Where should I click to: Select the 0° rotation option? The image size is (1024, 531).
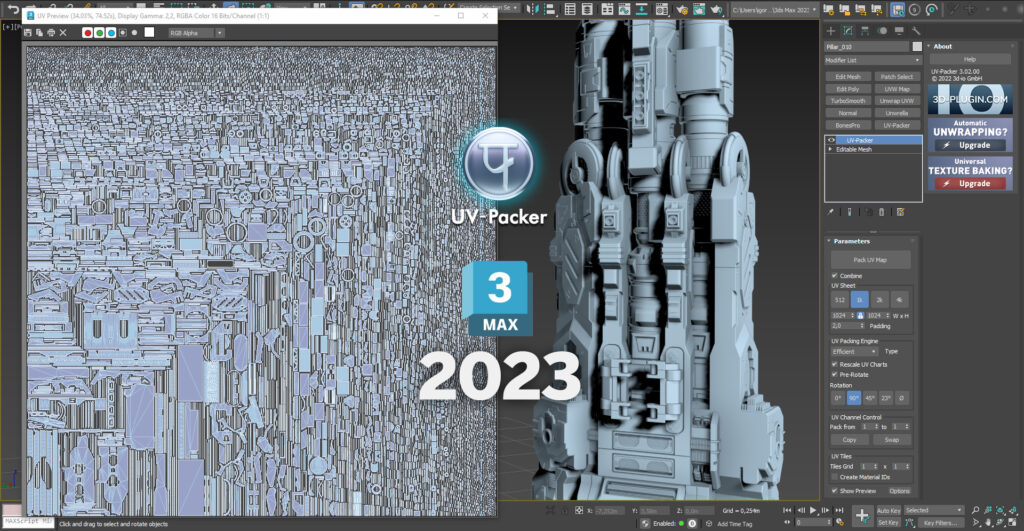click(x=838, y=398)
